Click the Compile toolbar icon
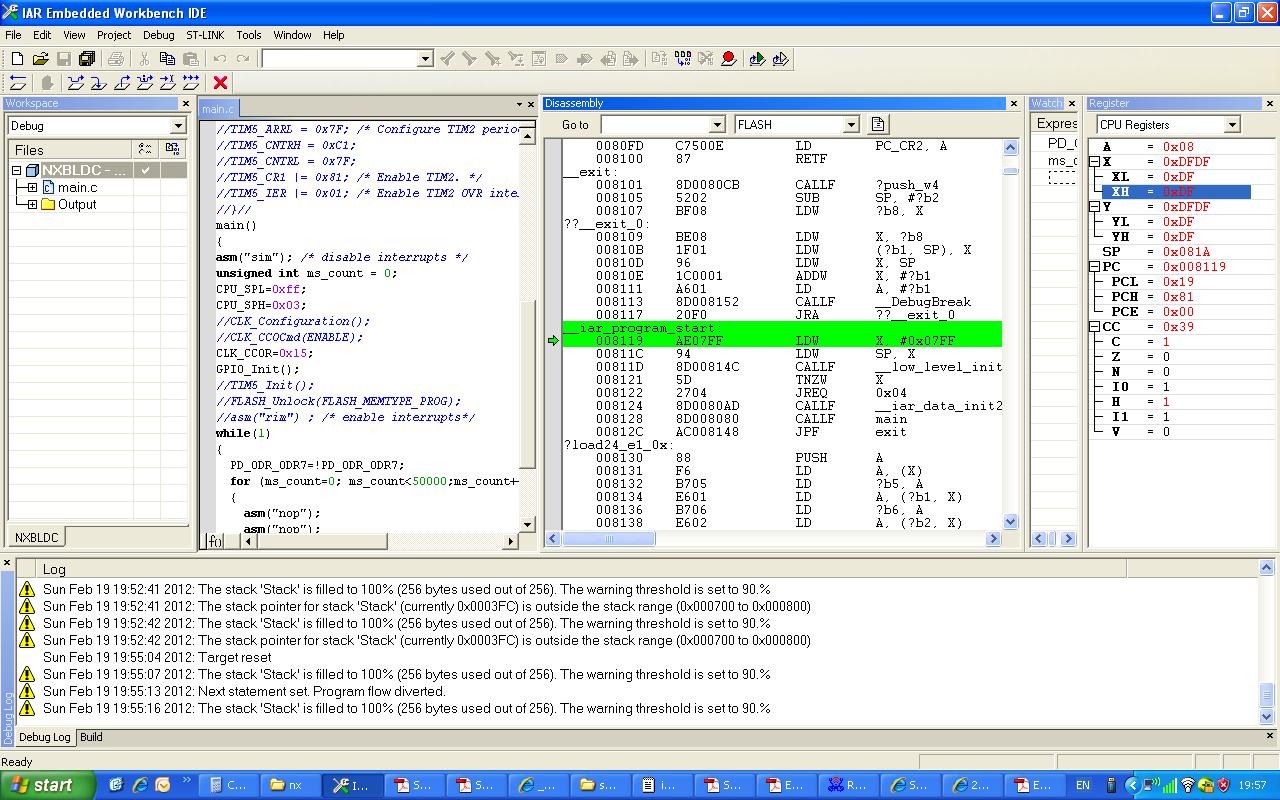Image resolution: width=1280 pixels, height=800 pixels. point(659,59)
